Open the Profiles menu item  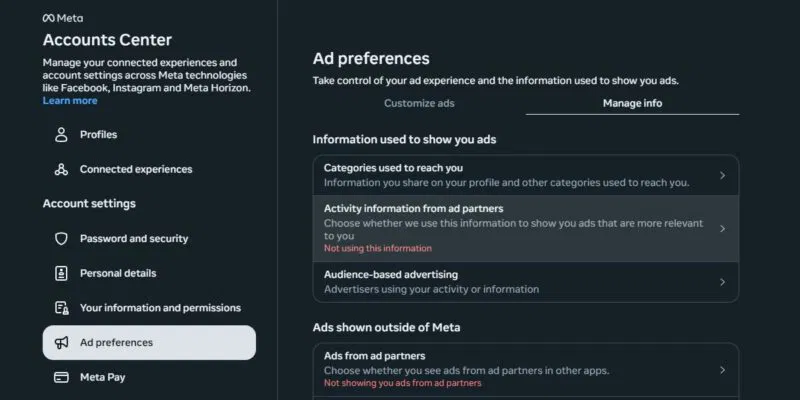98,135
